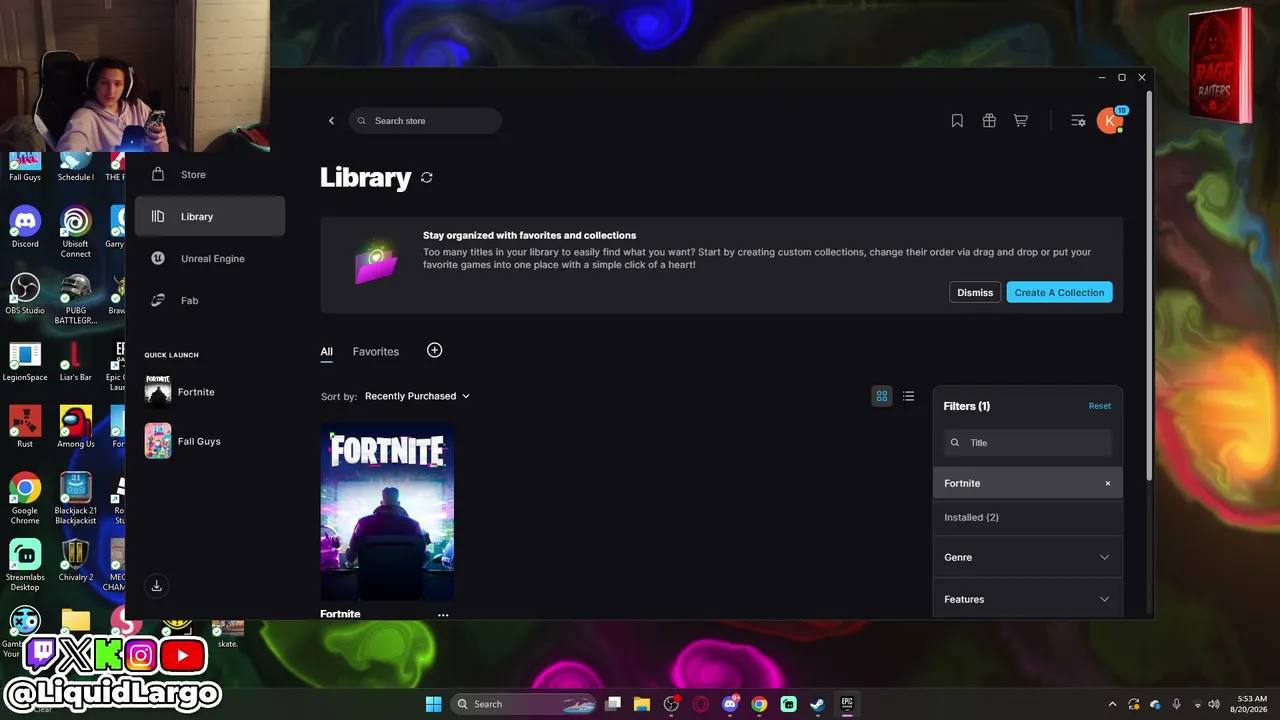Image resolution: width=1280 pixels, height=720 pixels.
Task: Open the gift redemption icon
Action: [x=989, y=121]
